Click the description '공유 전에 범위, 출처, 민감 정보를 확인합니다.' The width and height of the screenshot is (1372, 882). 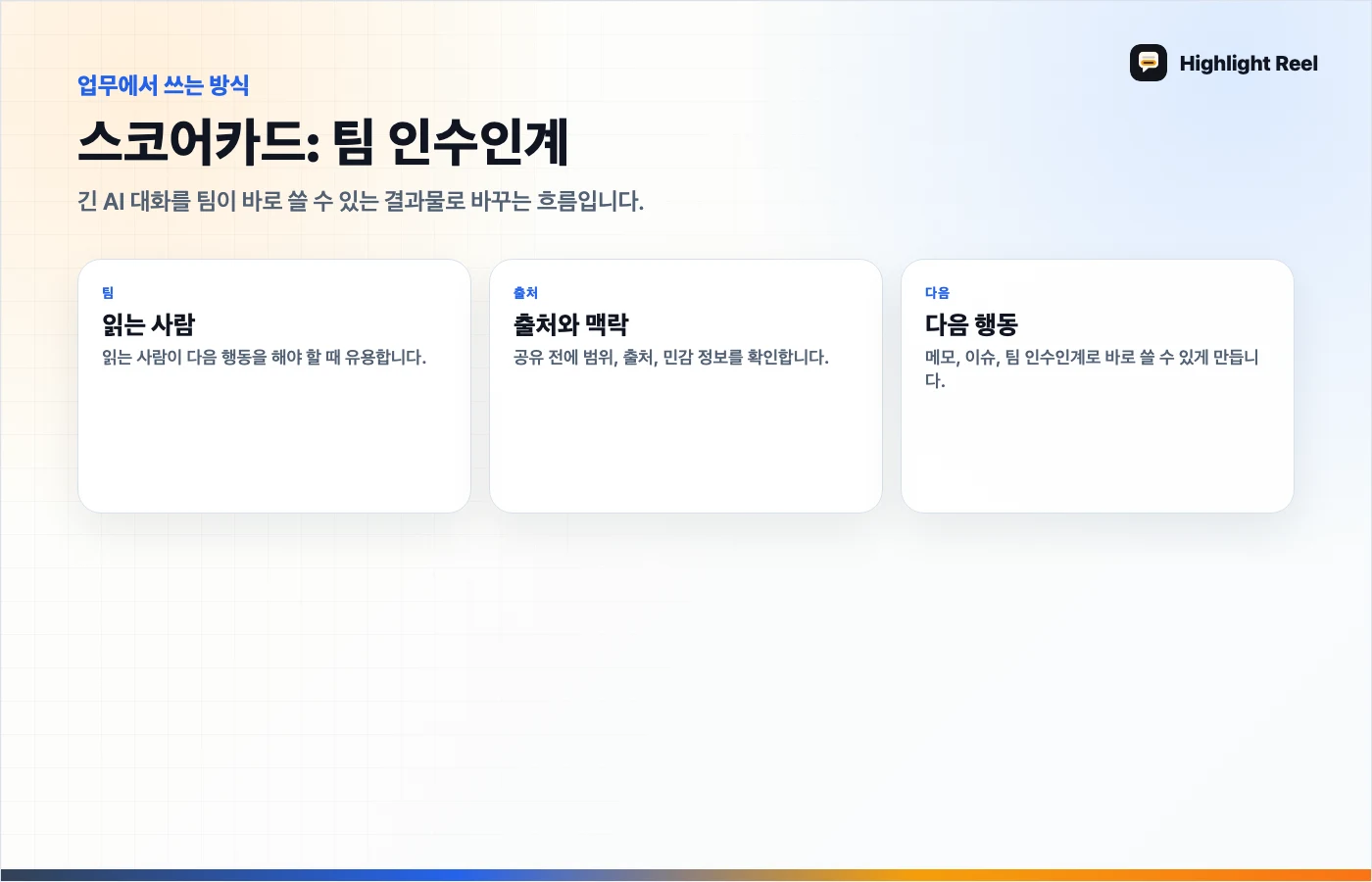[671, 357]
